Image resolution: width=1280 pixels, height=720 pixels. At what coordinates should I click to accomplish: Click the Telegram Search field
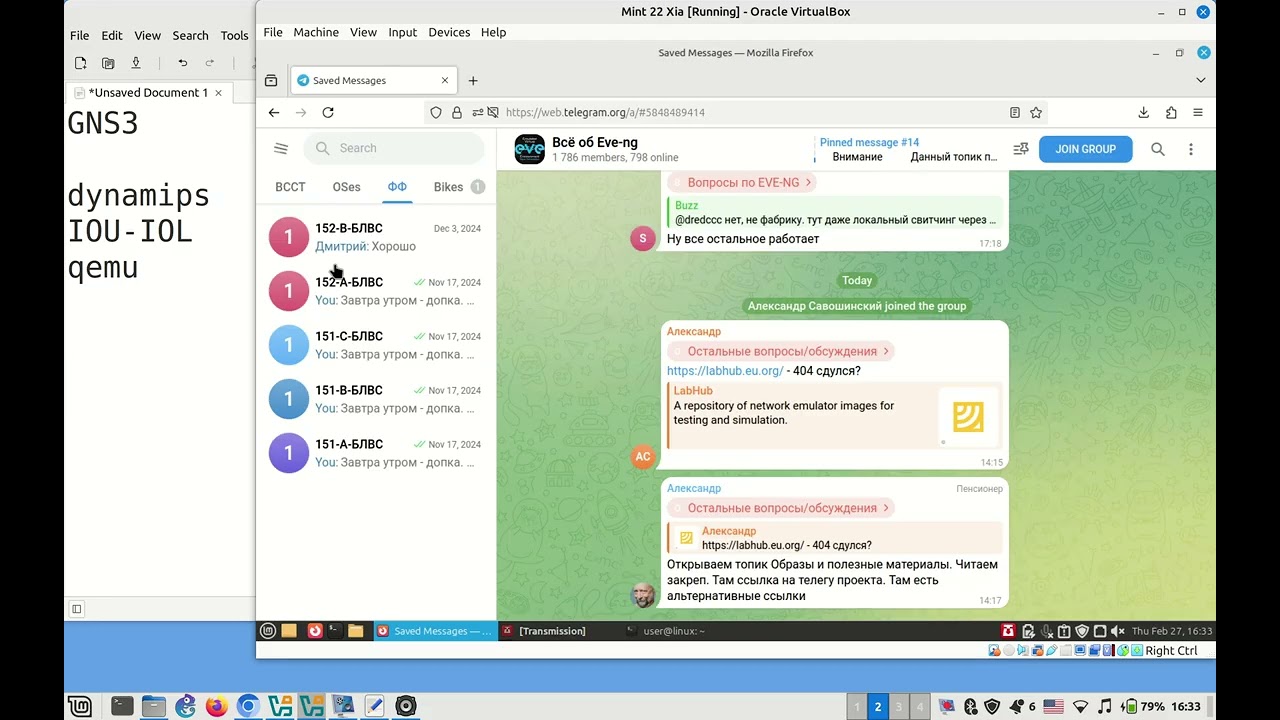pyautogui.click(x=394, y=148)
